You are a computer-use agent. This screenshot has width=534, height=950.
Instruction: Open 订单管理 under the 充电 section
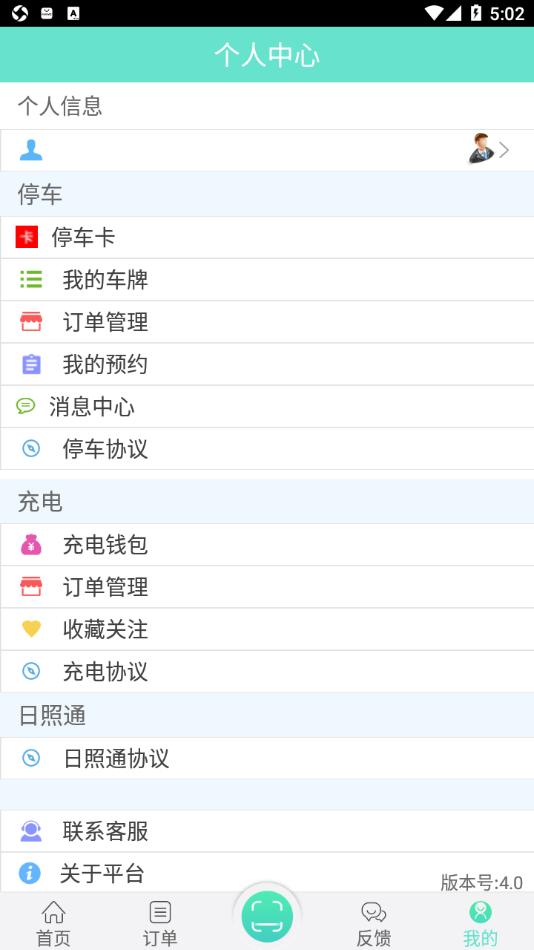pos(267,587)
